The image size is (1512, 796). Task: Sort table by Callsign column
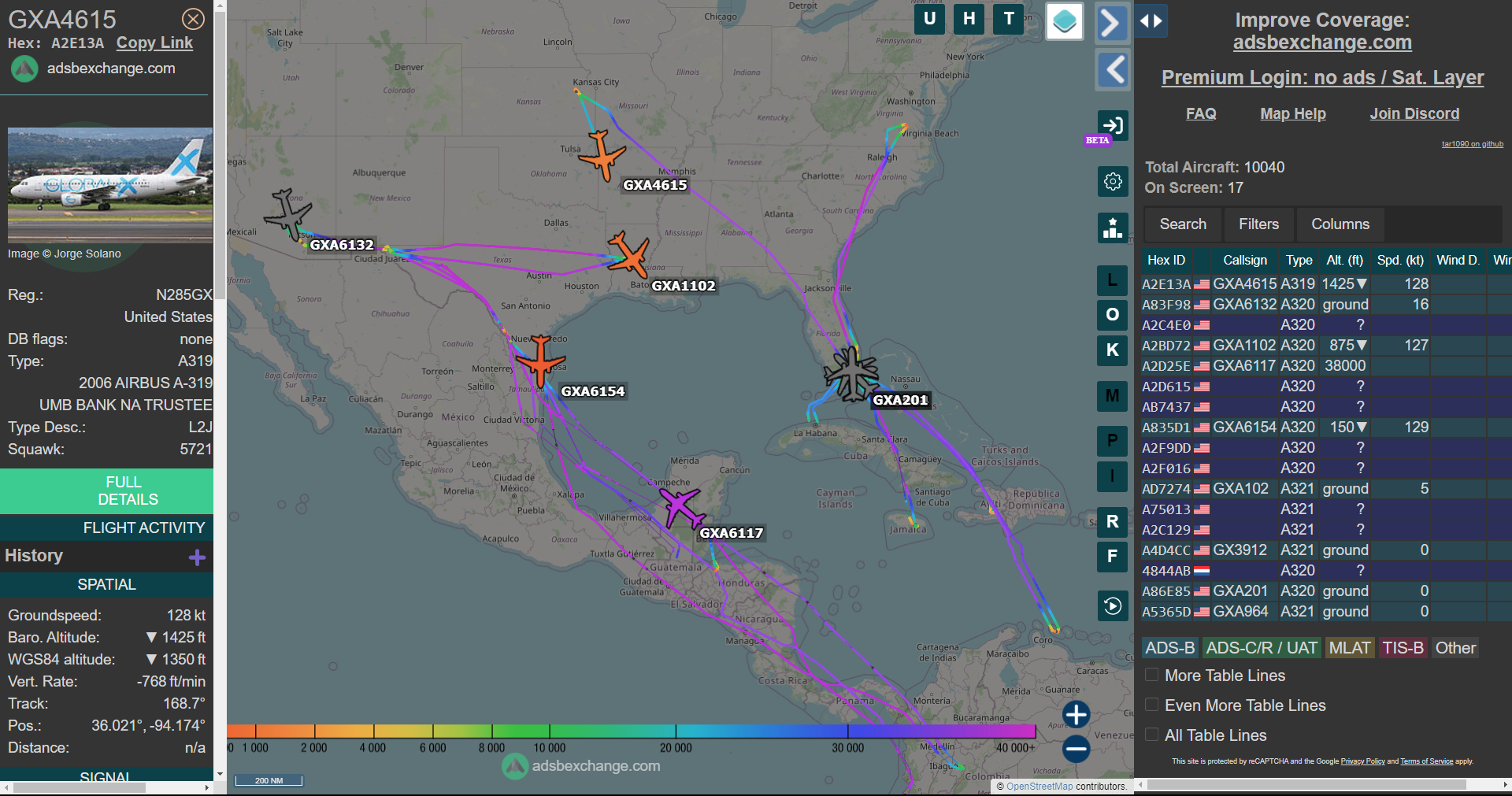[1245, 261]
